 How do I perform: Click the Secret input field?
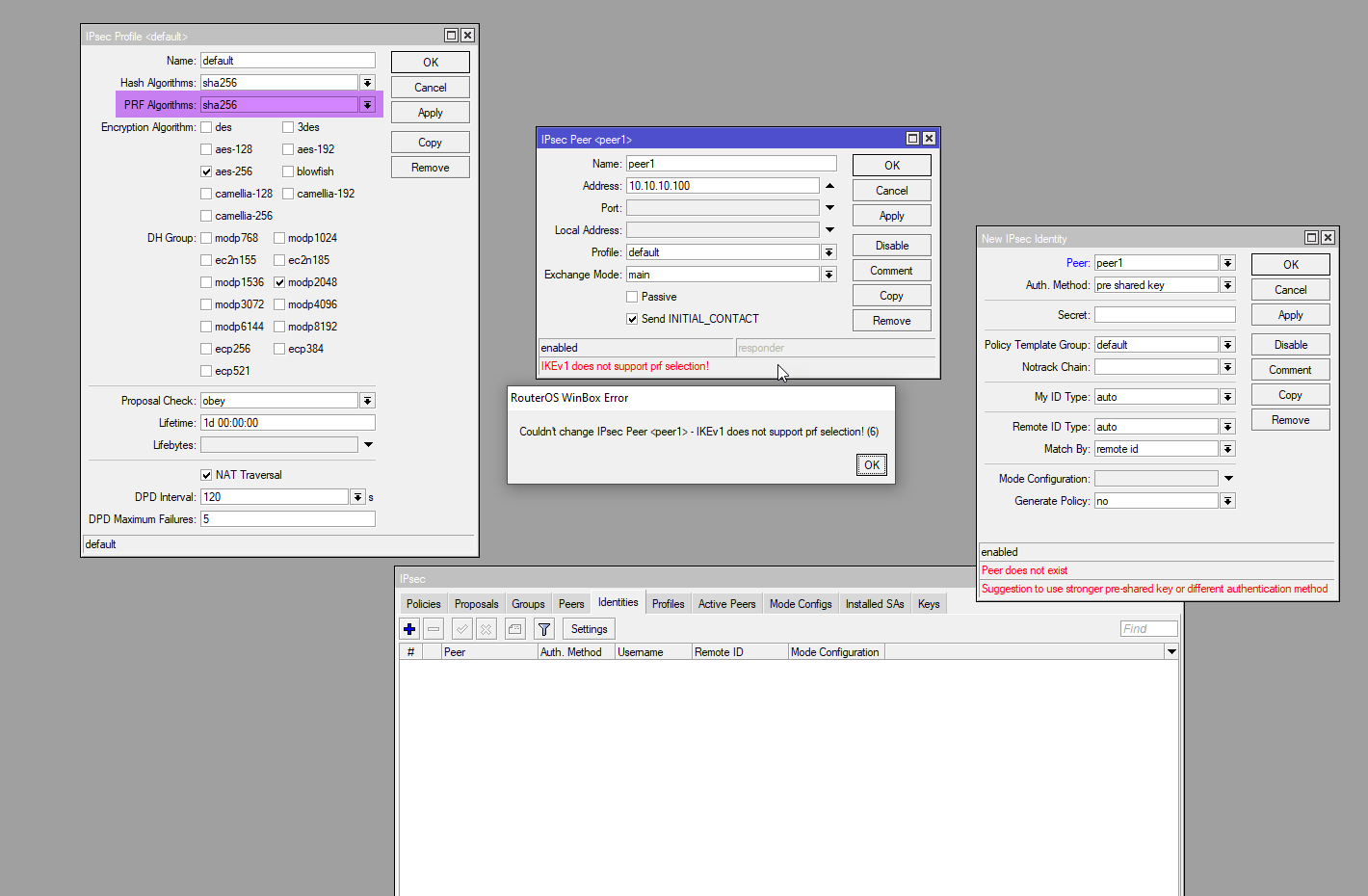pyautogui.click(x=1165, y=315)
